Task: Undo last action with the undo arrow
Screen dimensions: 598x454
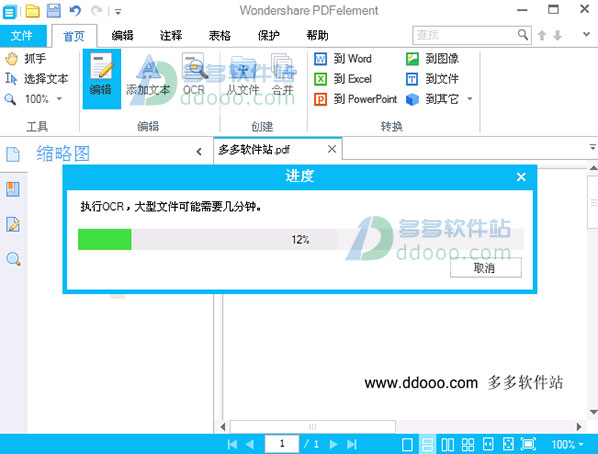Action: (x=75, y=11)
